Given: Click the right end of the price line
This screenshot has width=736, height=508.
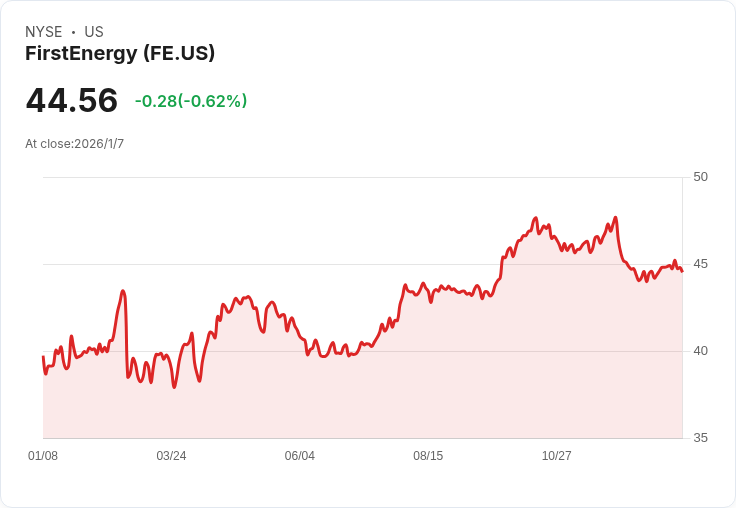Looking at the screenshot, I should click(682, 270).
